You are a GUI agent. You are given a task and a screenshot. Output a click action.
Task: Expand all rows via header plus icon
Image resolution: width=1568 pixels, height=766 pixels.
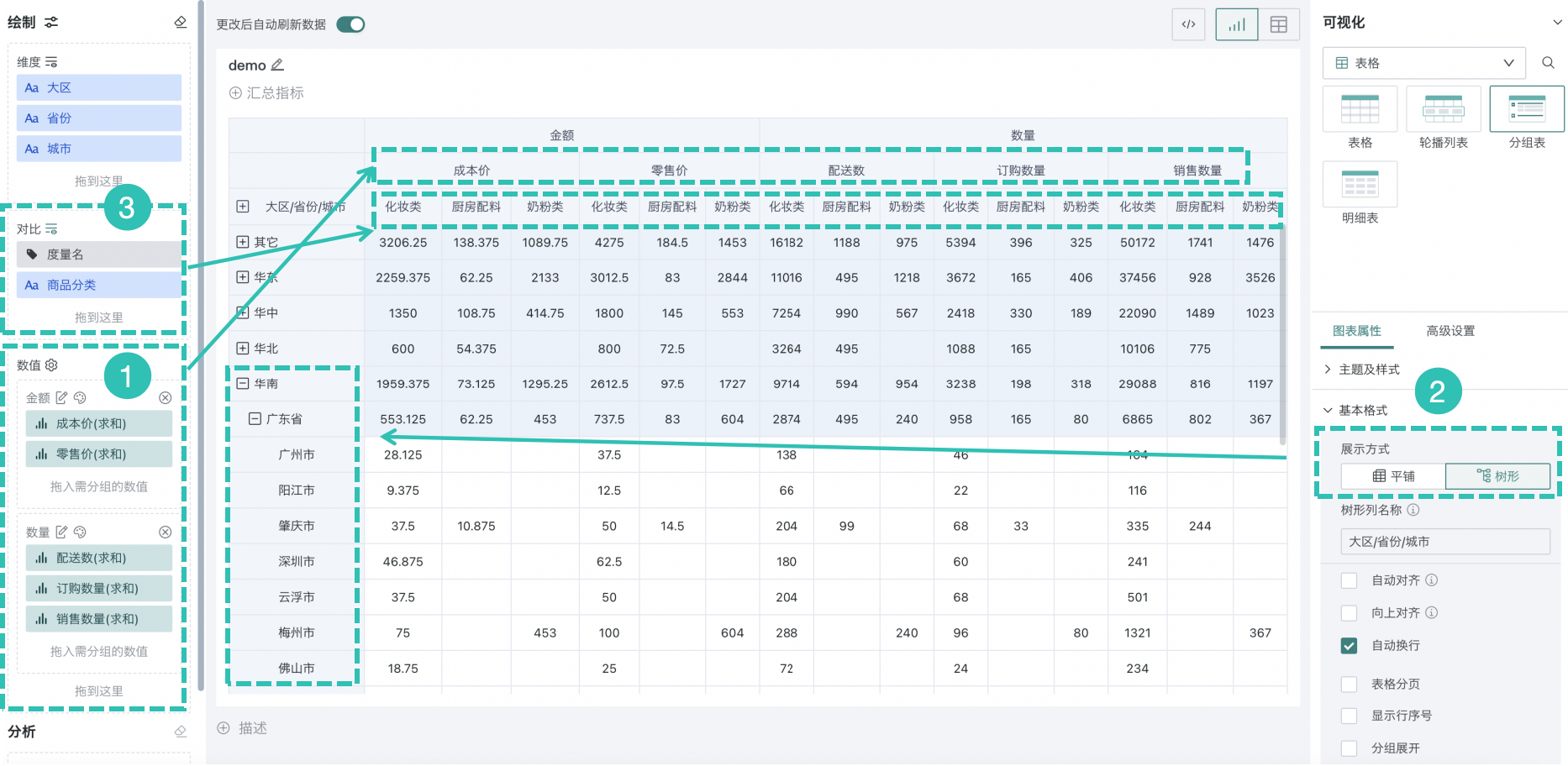coord(243,207)
